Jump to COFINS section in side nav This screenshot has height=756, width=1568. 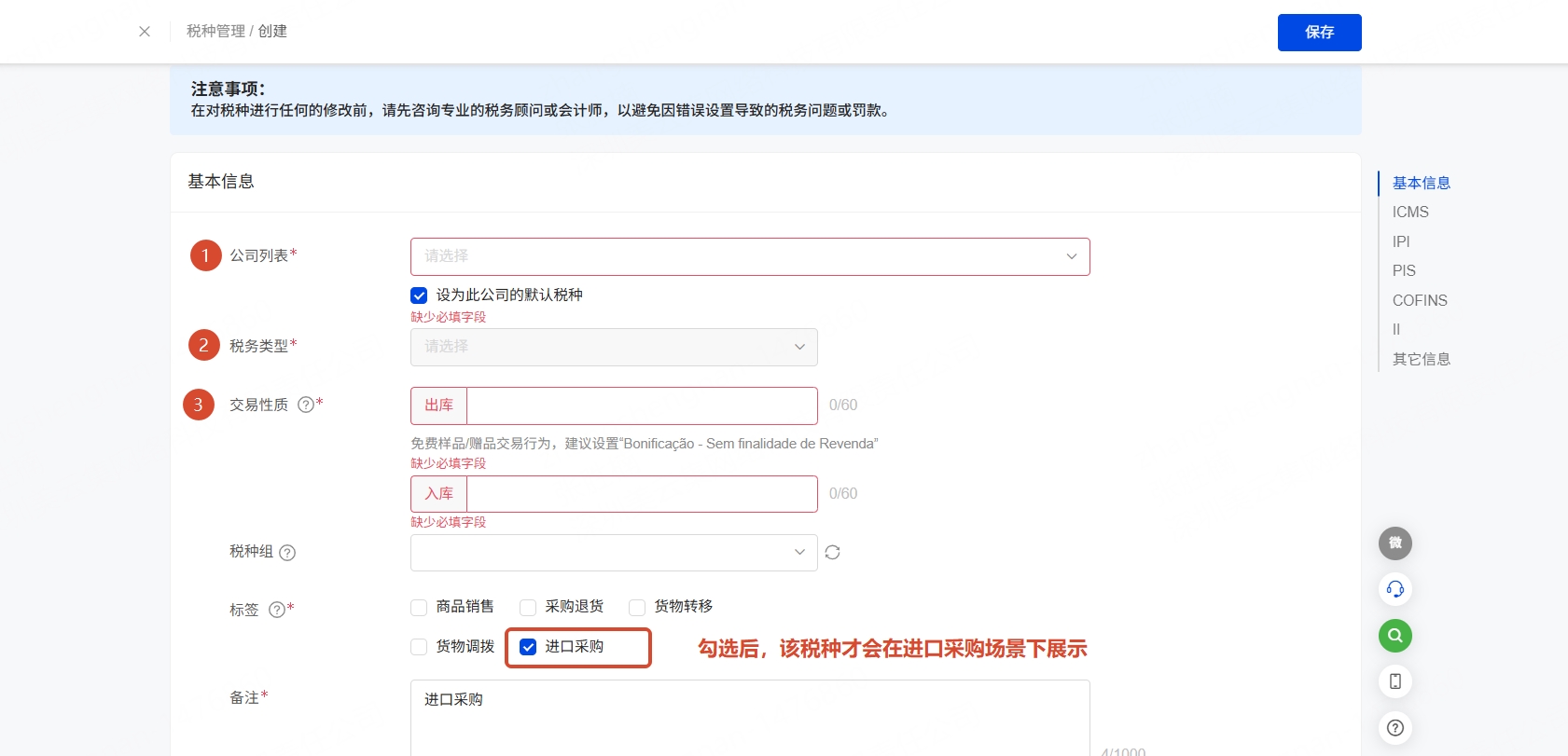click(1420, 300)
